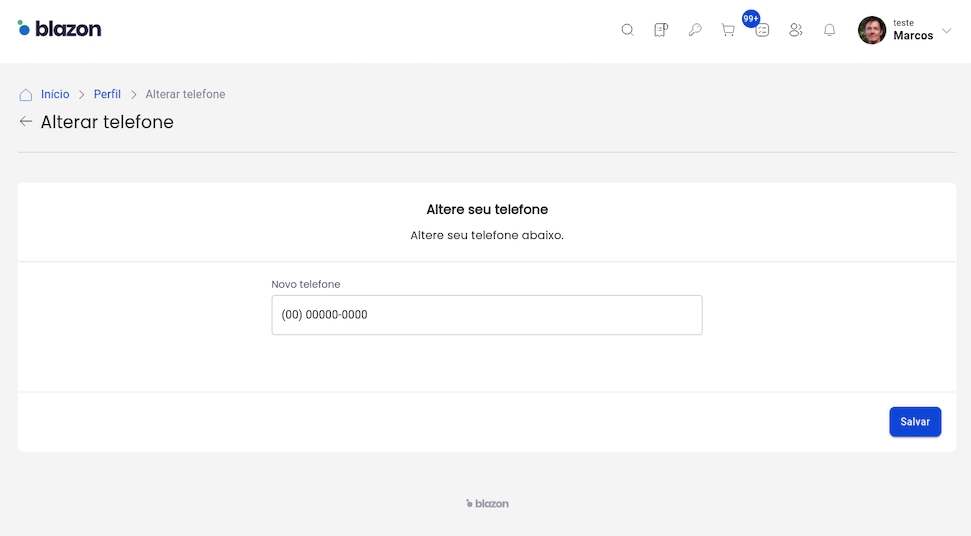
Task: Open the task list icon
Action: coord(762,31)
